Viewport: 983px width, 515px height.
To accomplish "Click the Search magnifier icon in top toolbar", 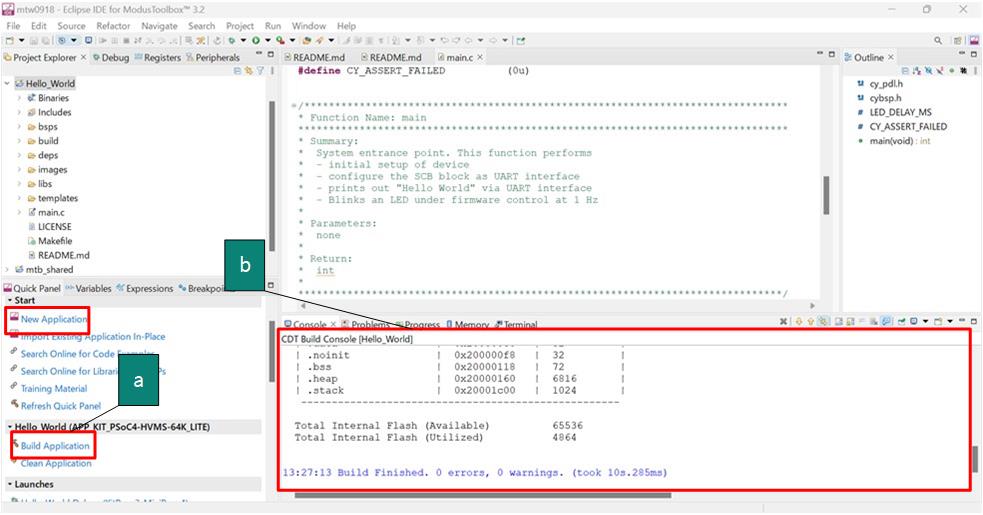I will click(938, 41).
